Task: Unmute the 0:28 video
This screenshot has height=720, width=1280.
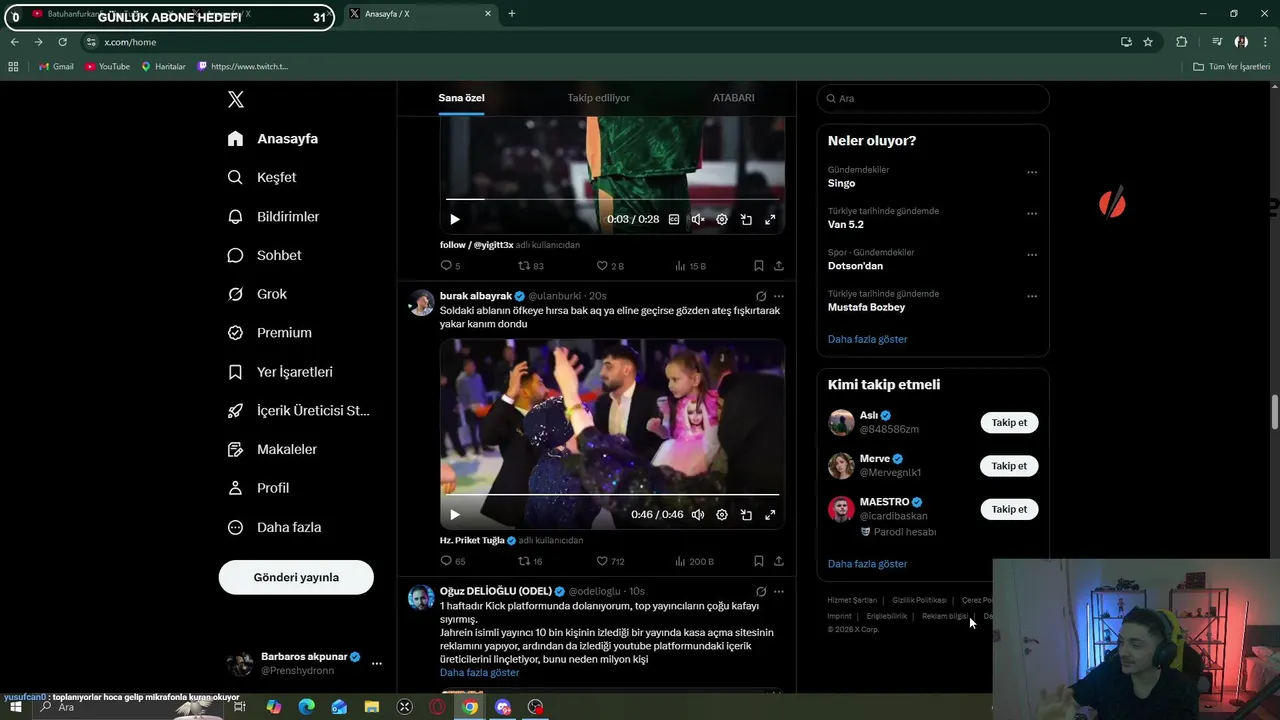Action: tap(698, 219)
